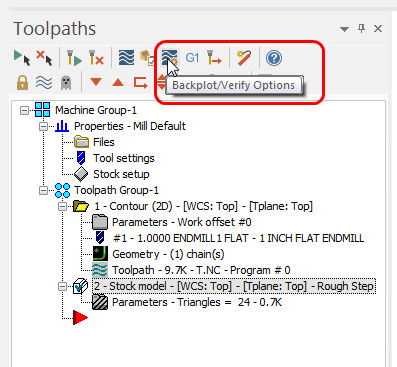Click the Contour (2D) operation folder icon
This screenshot has width=397, height=367.
pos(81,206)
